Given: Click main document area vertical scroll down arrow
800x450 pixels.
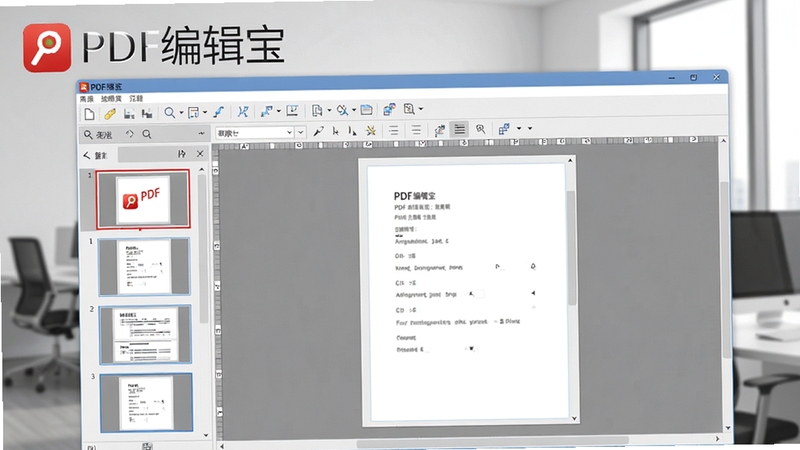Looking at the screenshot, I should point(728,428).
